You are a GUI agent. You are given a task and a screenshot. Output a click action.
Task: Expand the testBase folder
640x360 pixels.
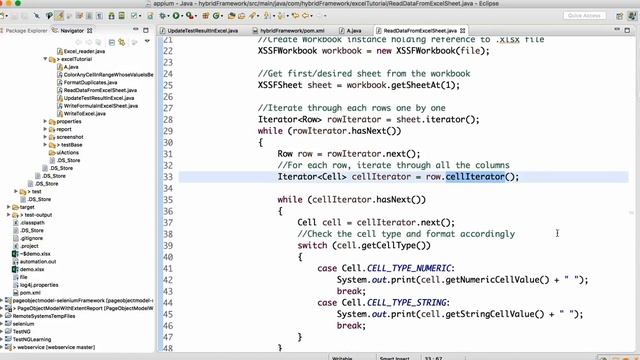coord(45,144)
